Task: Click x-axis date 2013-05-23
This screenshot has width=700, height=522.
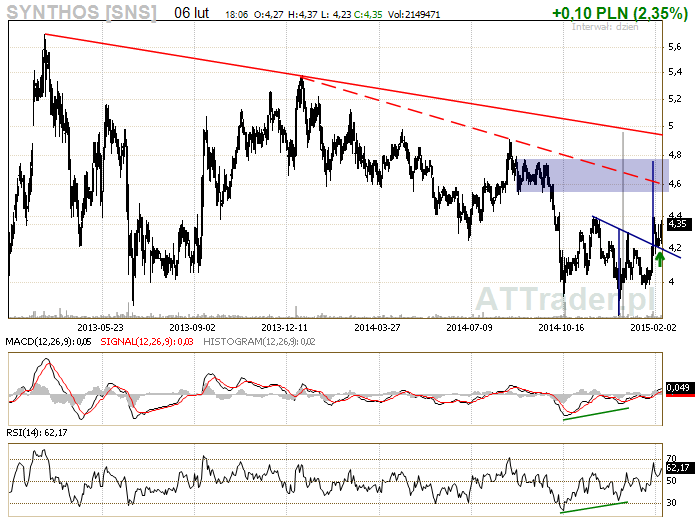Action: [x=100, y=328]
